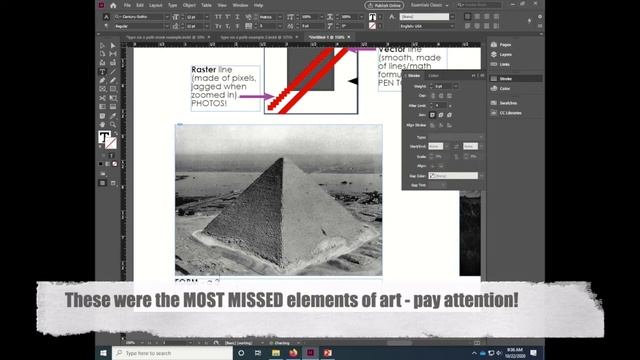Open the Color panel icon
This screenshot has width=640, height=360.
coord(494,88)
